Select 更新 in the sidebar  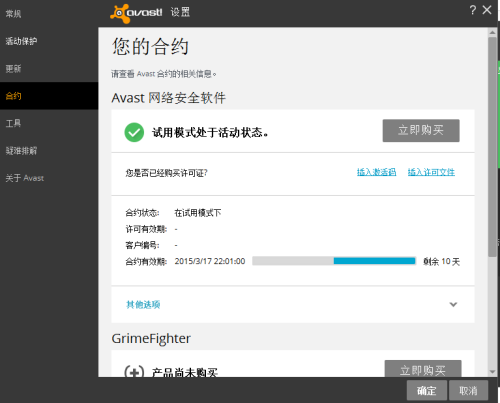pyautogui.click(x=13, y=68)
